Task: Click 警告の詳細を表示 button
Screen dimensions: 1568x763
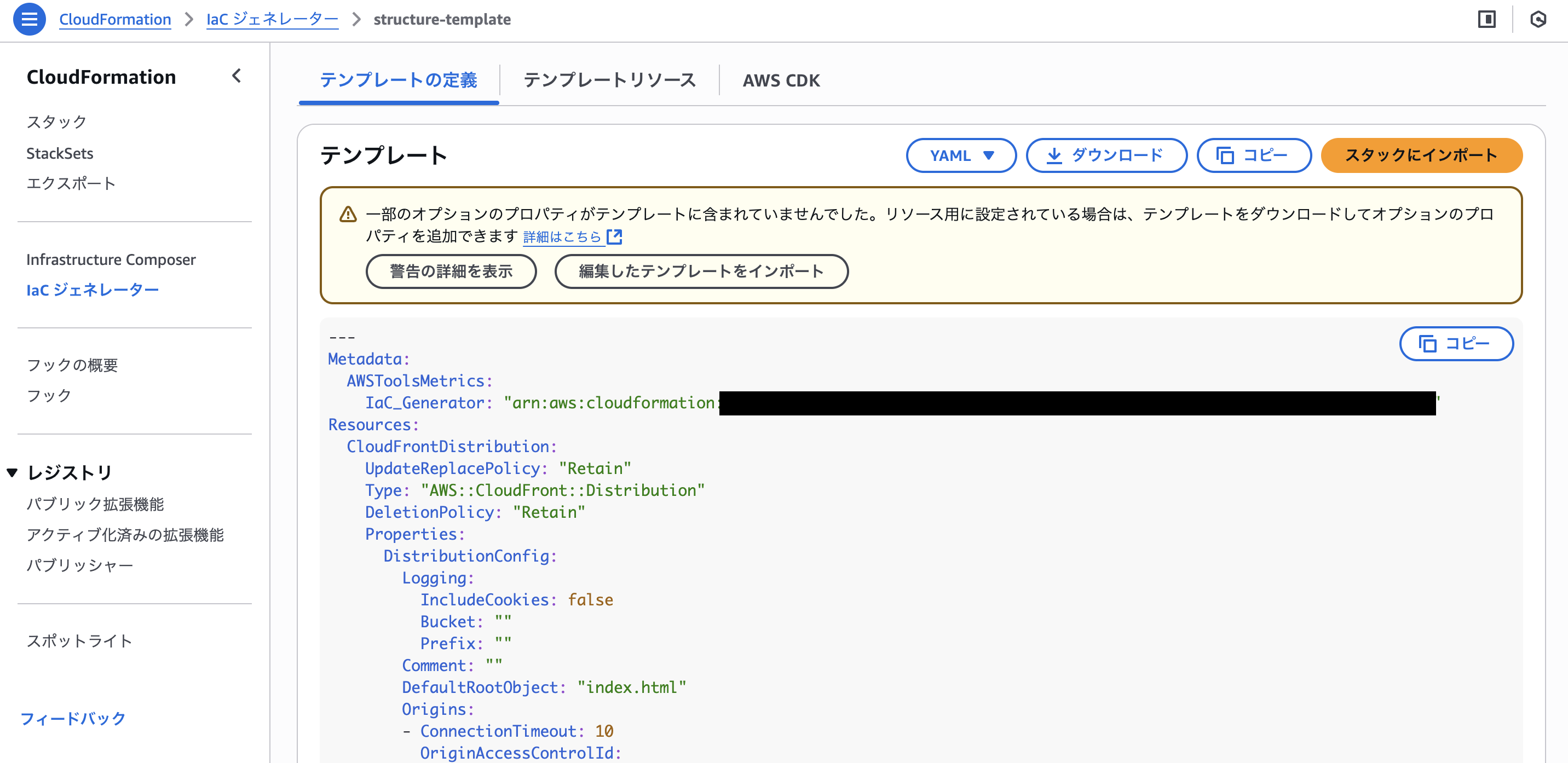Action: coord(451,271)
